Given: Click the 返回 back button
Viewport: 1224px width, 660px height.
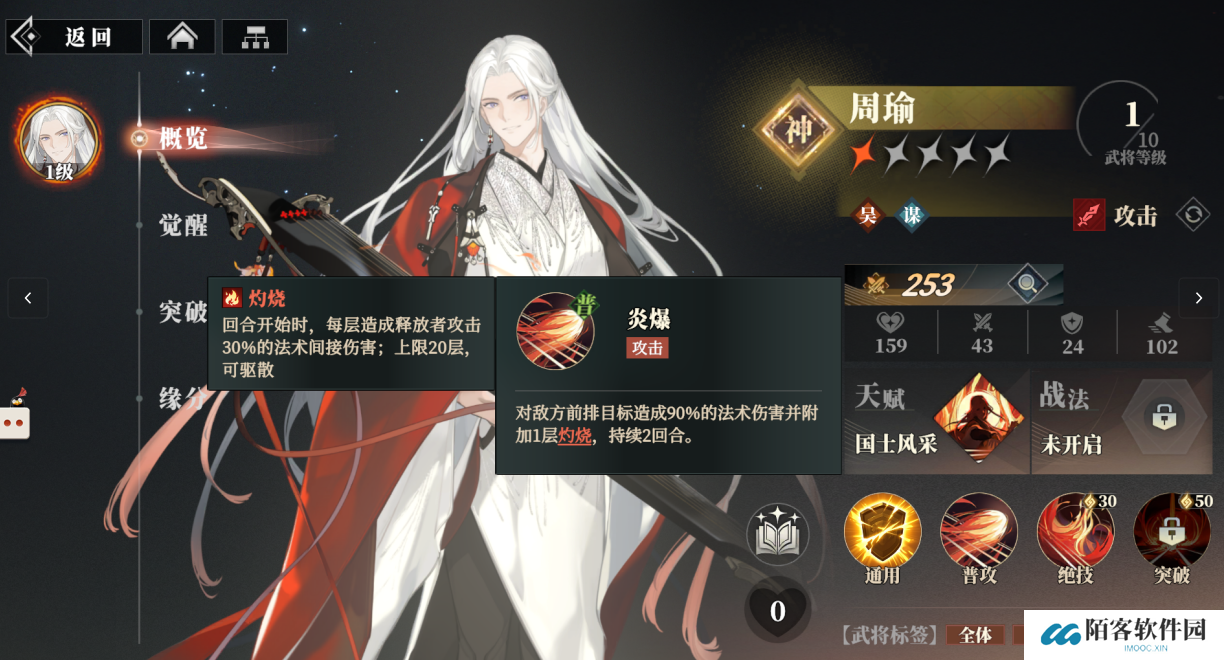Looking at the screenshot, I should [x=75, y=37].
